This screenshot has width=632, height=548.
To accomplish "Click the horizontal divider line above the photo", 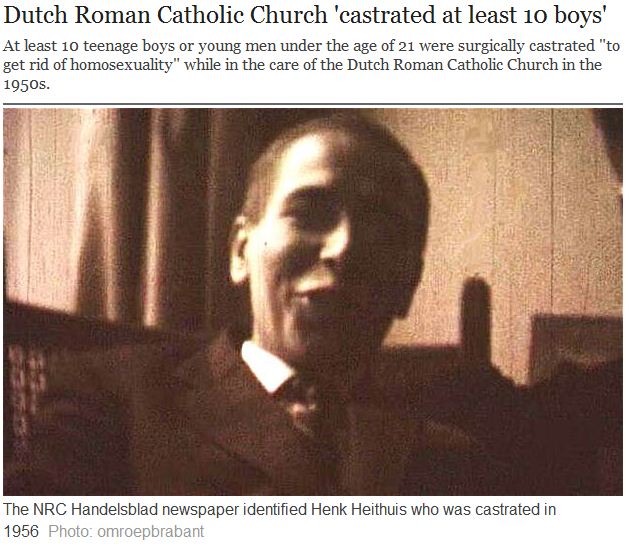I will pos(313,104).
